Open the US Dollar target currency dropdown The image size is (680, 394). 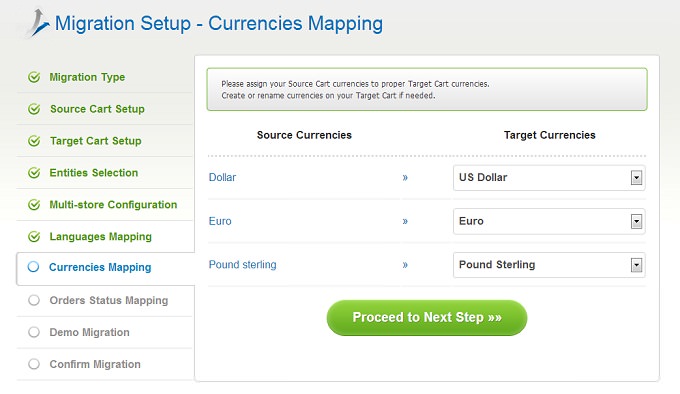549,177
